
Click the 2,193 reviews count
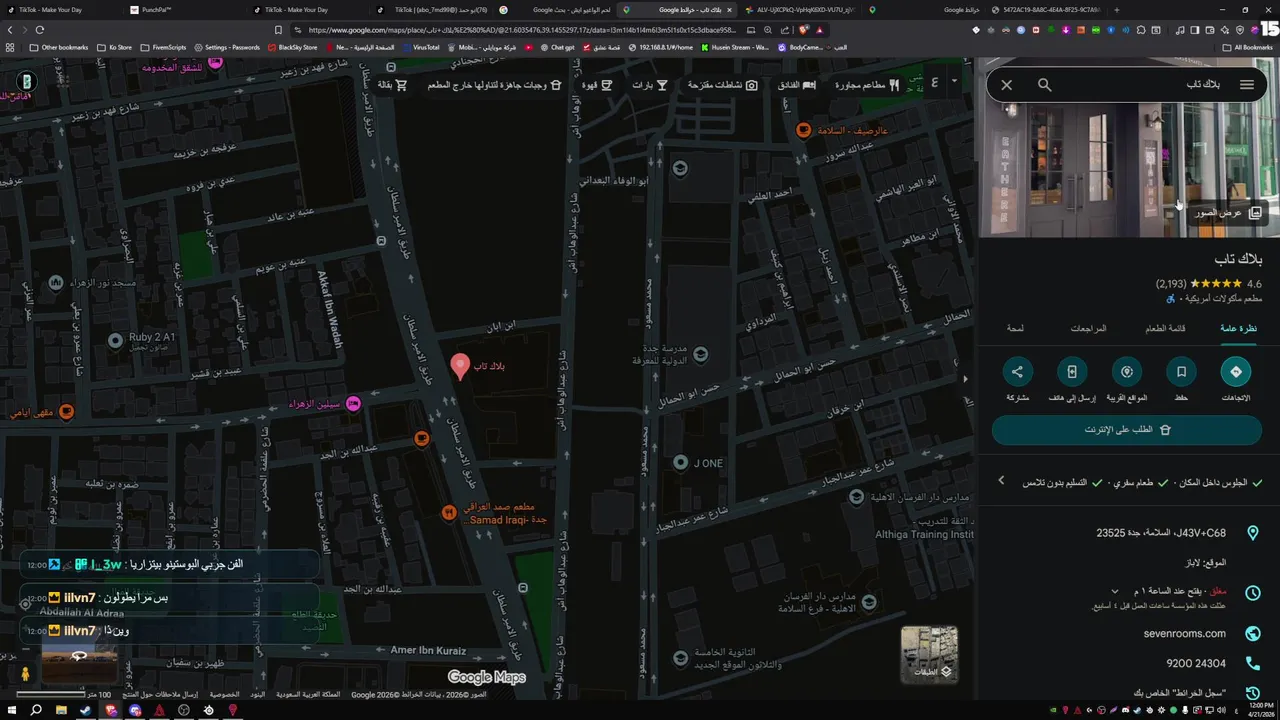coord(1171,284)
